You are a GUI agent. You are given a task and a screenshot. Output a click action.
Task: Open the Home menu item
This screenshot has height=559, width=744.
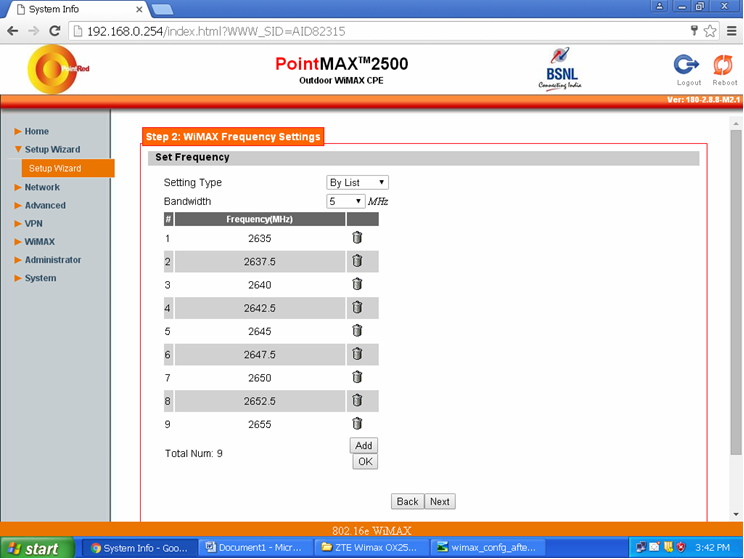pos(37,131)
